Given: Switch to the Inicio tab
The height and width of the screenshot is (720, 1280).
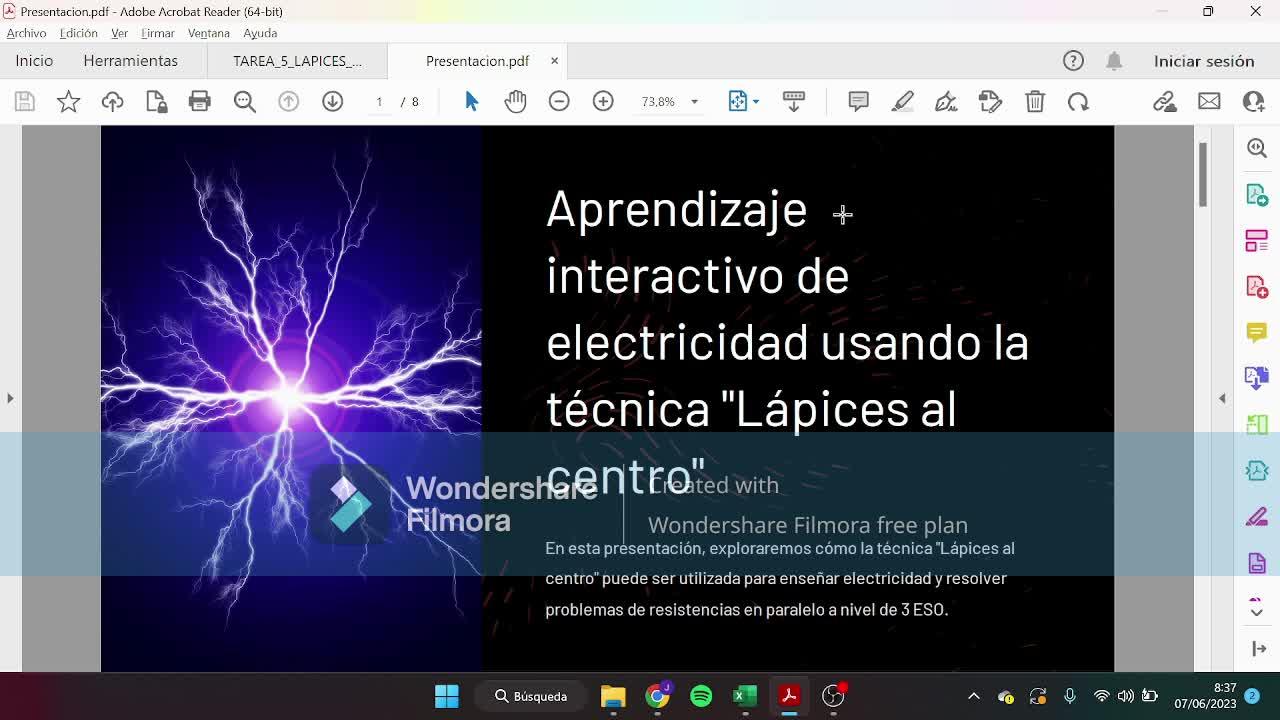Looking at the screenshot, I should [x=34, y=61].
